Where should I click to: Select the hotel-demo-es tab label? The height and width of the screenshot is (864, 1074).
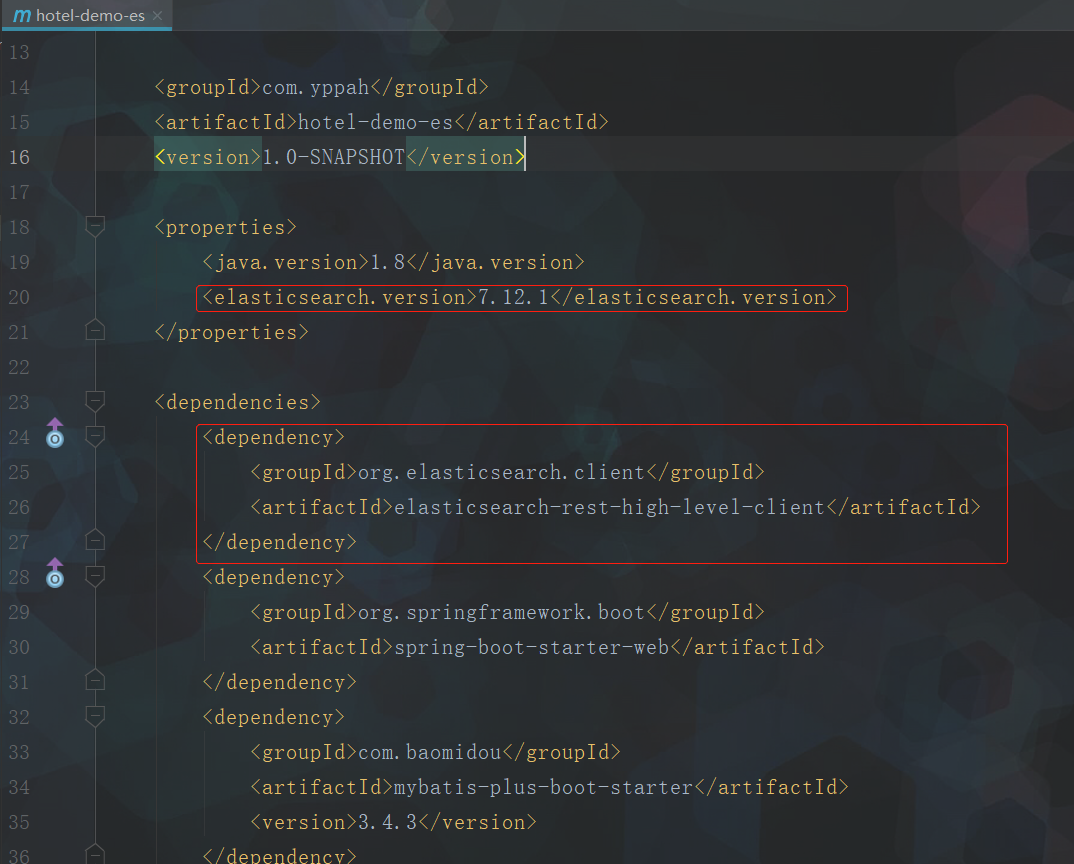[90, 16]
